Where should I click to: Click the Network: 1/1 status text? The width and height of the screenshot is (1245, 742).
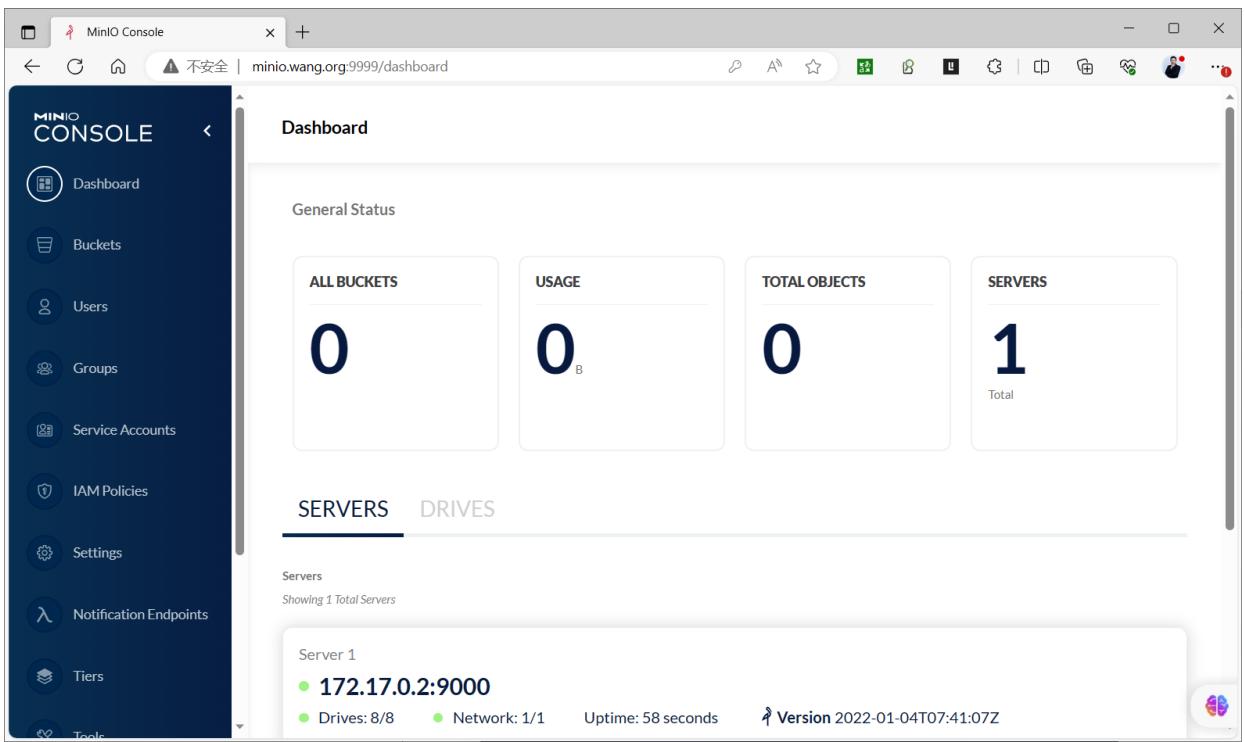pyautogui.click(x=498, y=718)
